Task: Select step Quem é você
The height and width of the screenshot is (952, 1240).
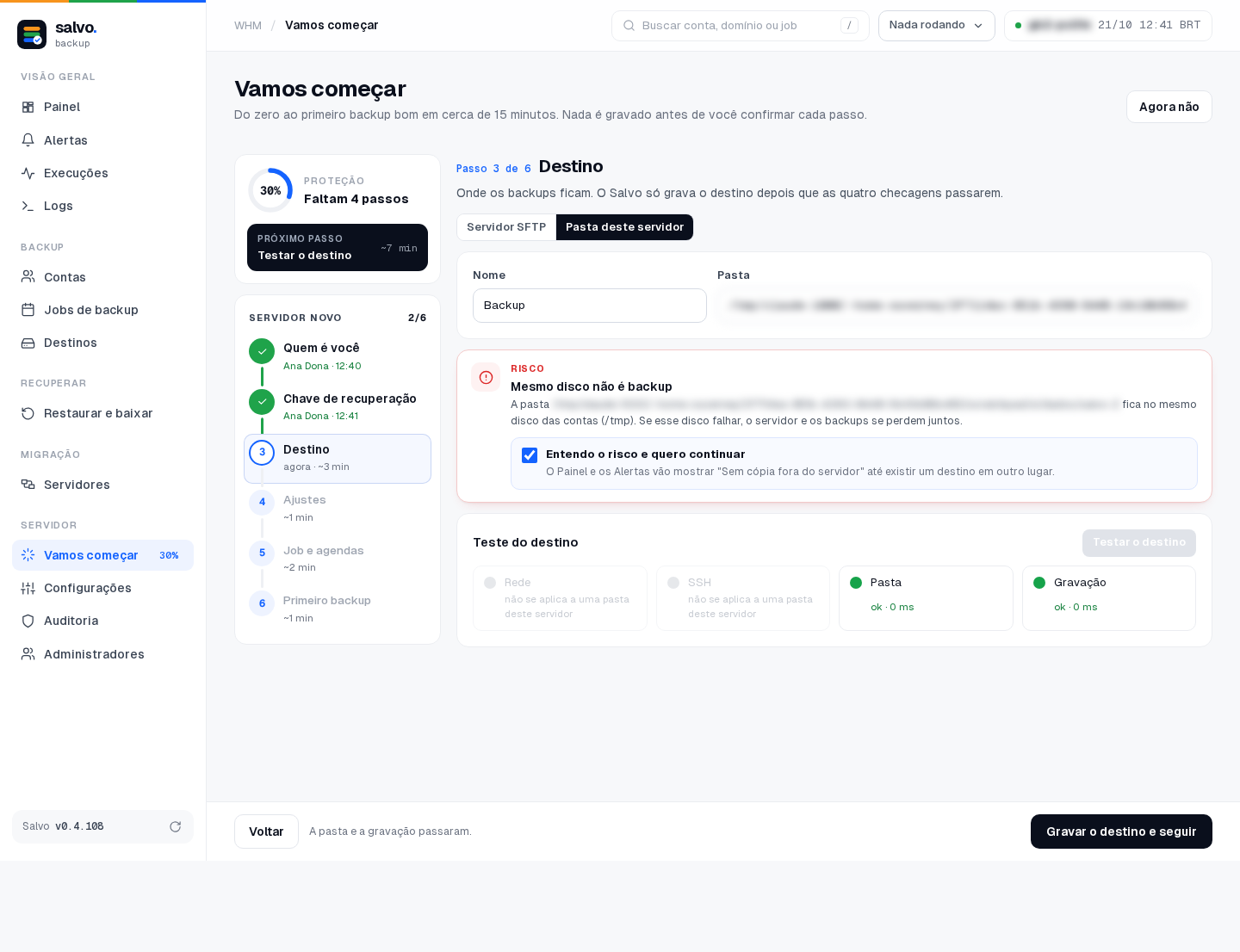Action: pyautogui.click(x=338, y=356)
